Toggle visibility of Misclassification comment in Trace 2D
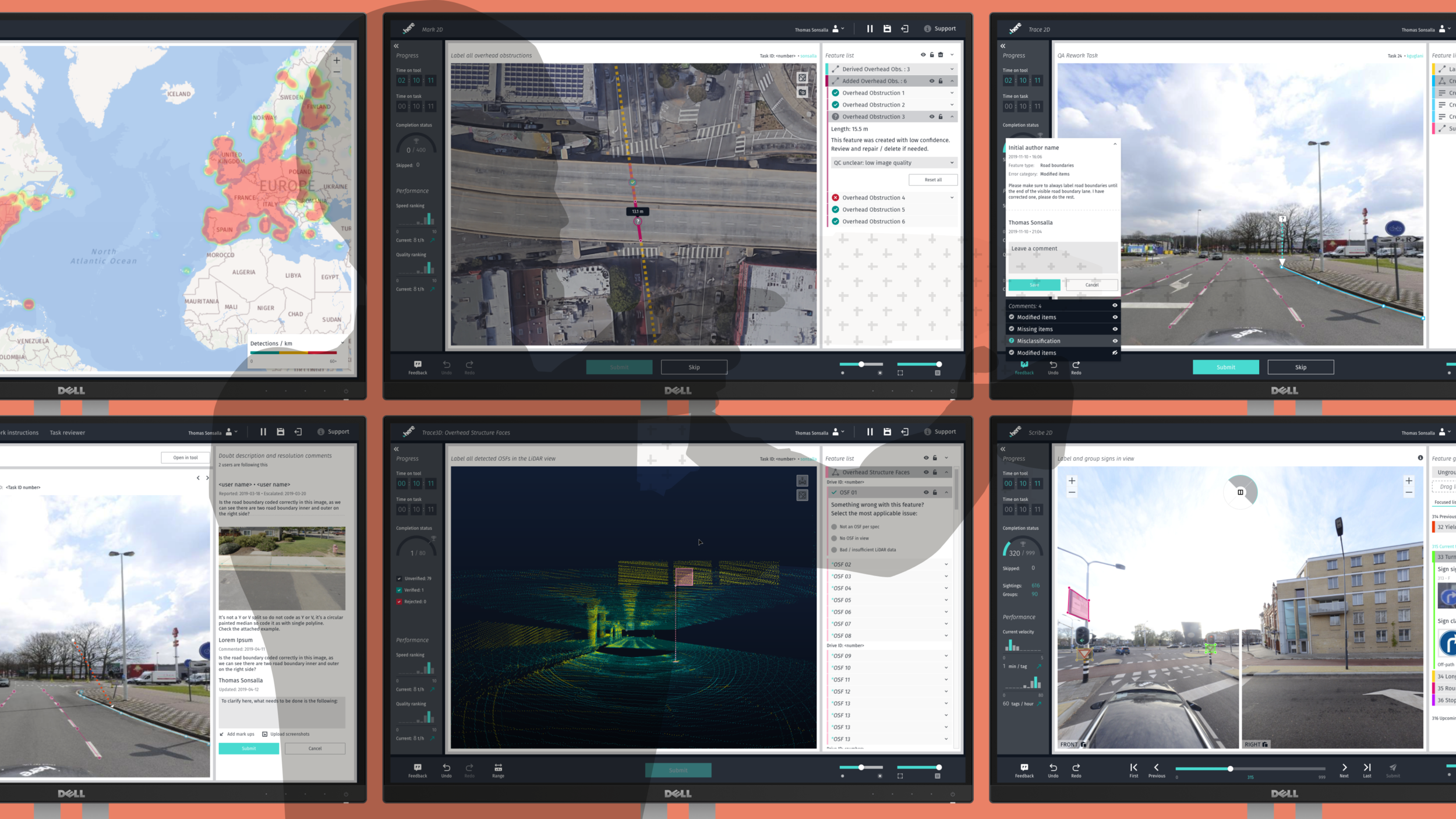 [x=1115, y=341]
